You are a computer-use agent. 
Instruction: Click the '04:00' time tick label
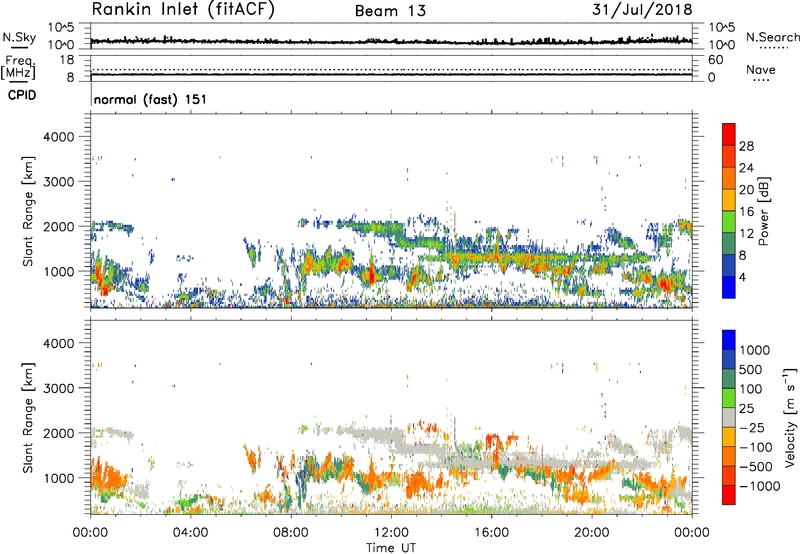[190, 533]
